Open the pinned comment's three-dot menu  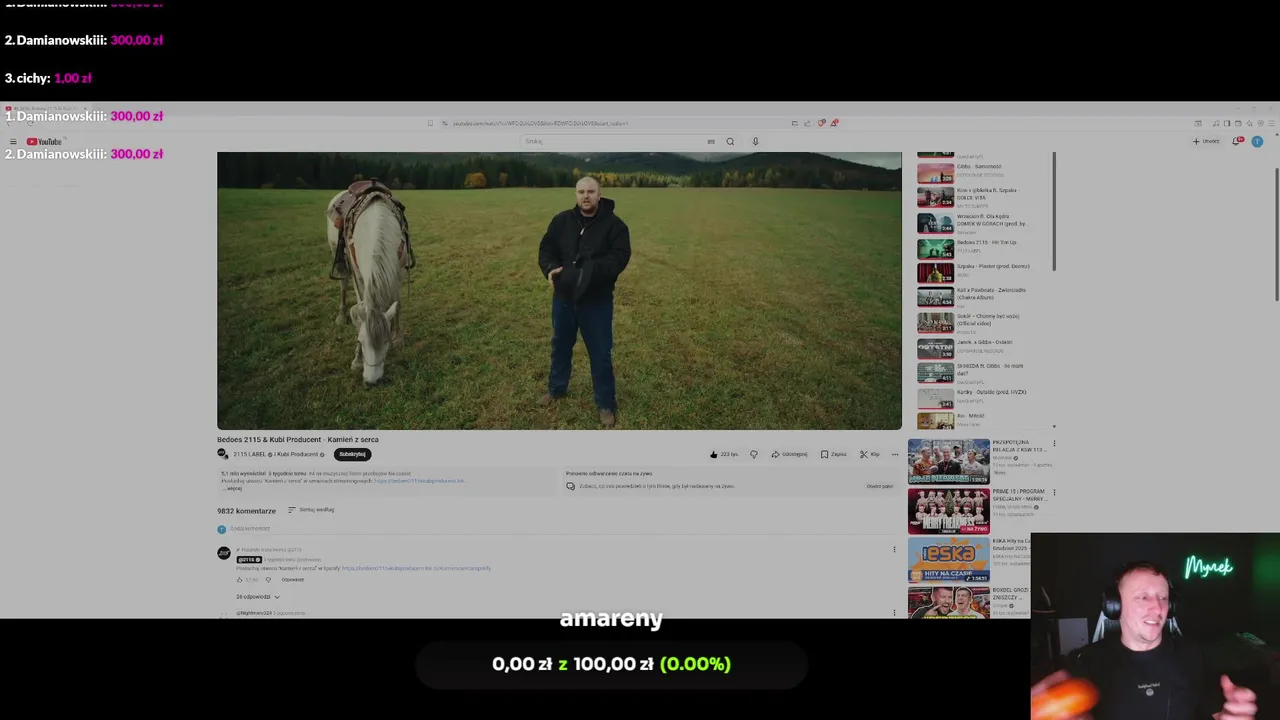tap(894, 549)
